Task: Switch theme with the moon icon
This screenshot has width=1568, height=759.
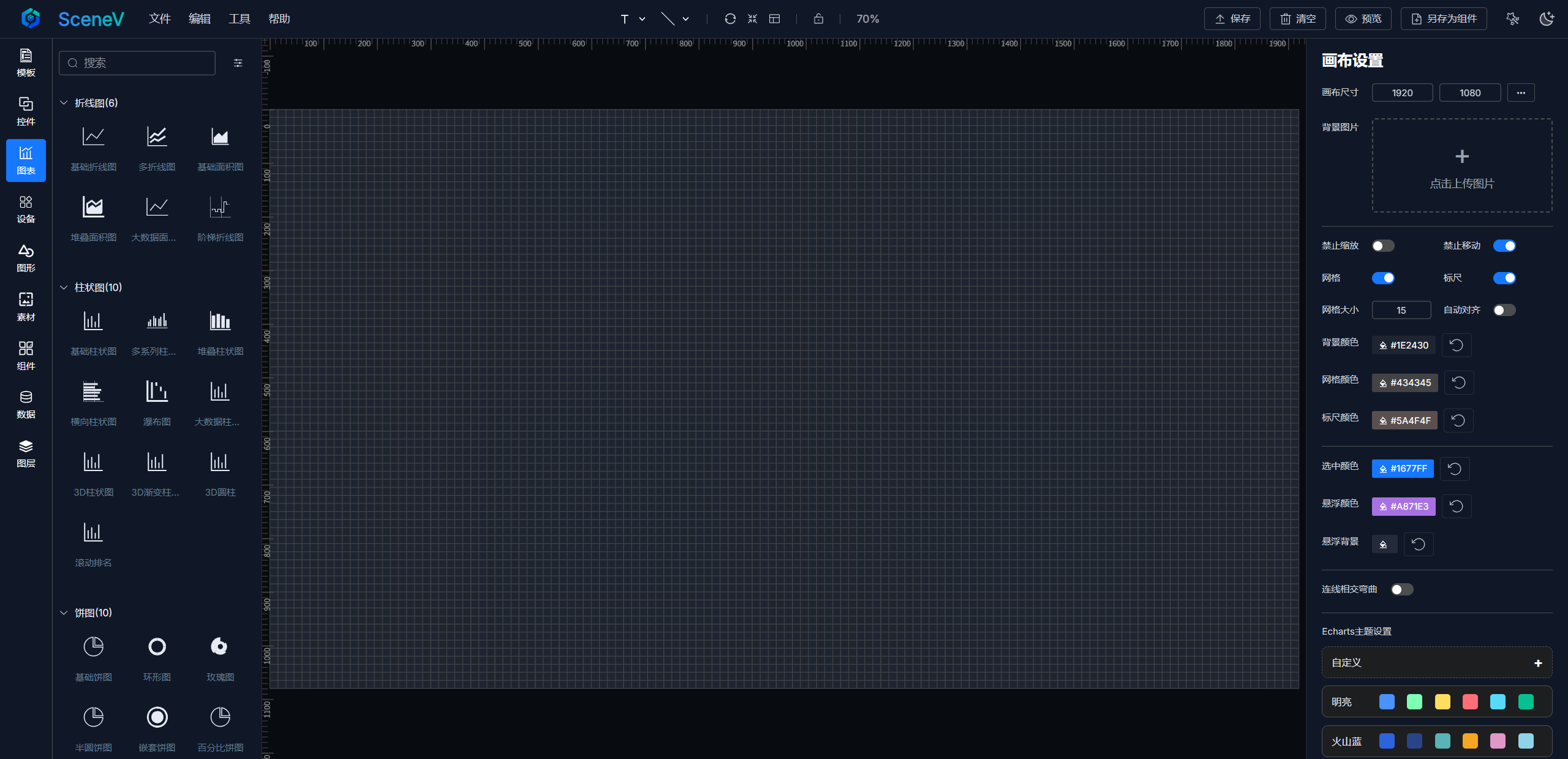Action: point(1546,19)
